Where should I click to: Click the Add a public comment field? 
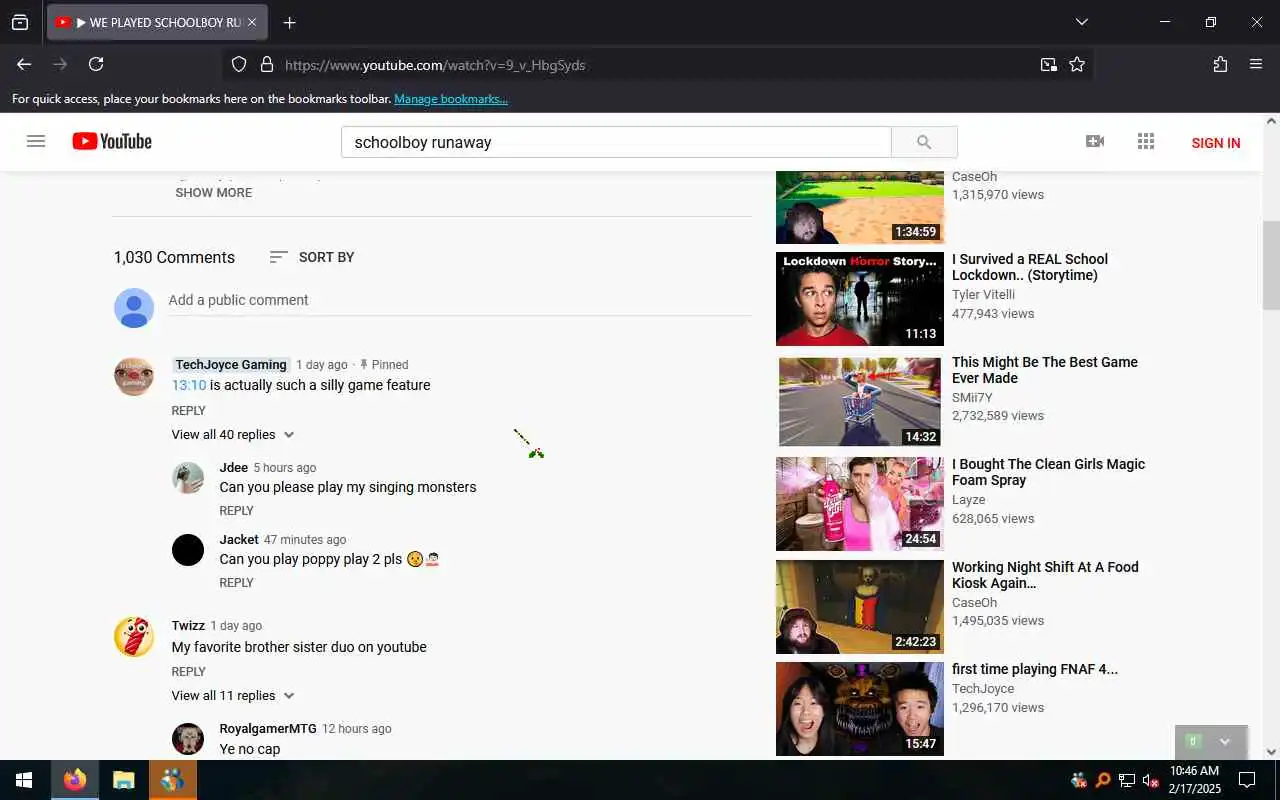(x=460, y=300)
